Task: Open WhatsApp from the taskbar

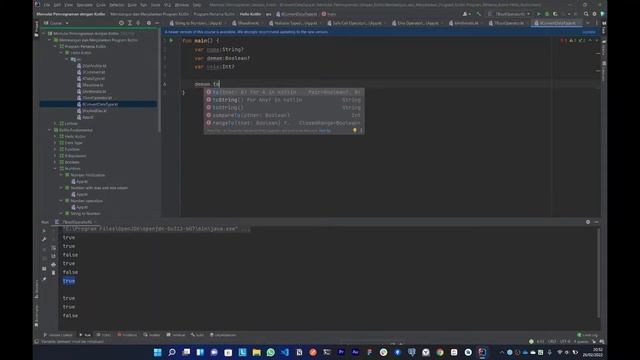Action: coord(271,352)
